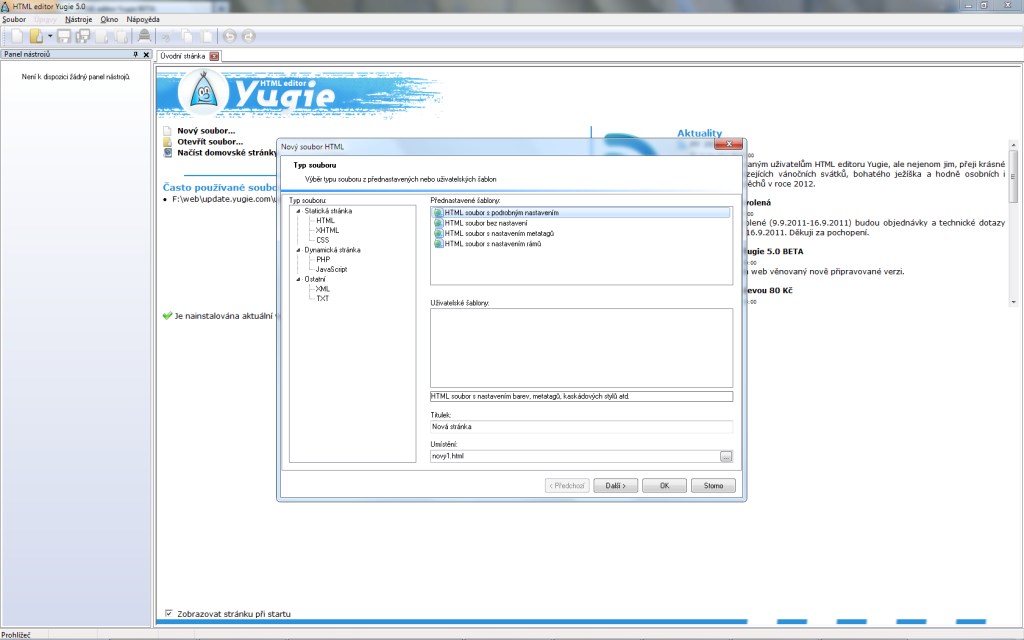This screenshot has height=640, width=1024.
Task: Click the folder icon beside Otevřít soubor
Action: point(167,142)
